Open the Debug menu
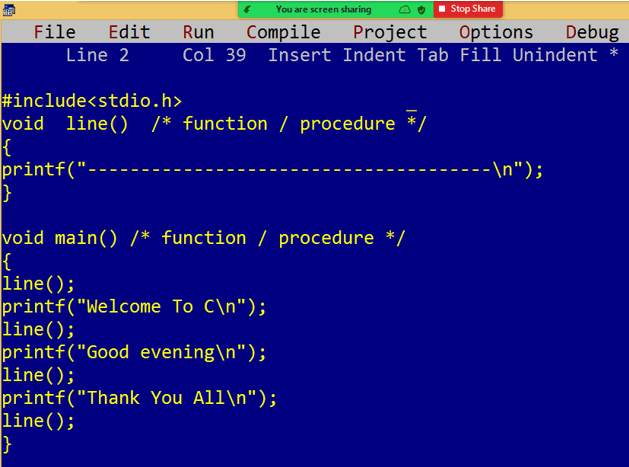 point(592,32)
